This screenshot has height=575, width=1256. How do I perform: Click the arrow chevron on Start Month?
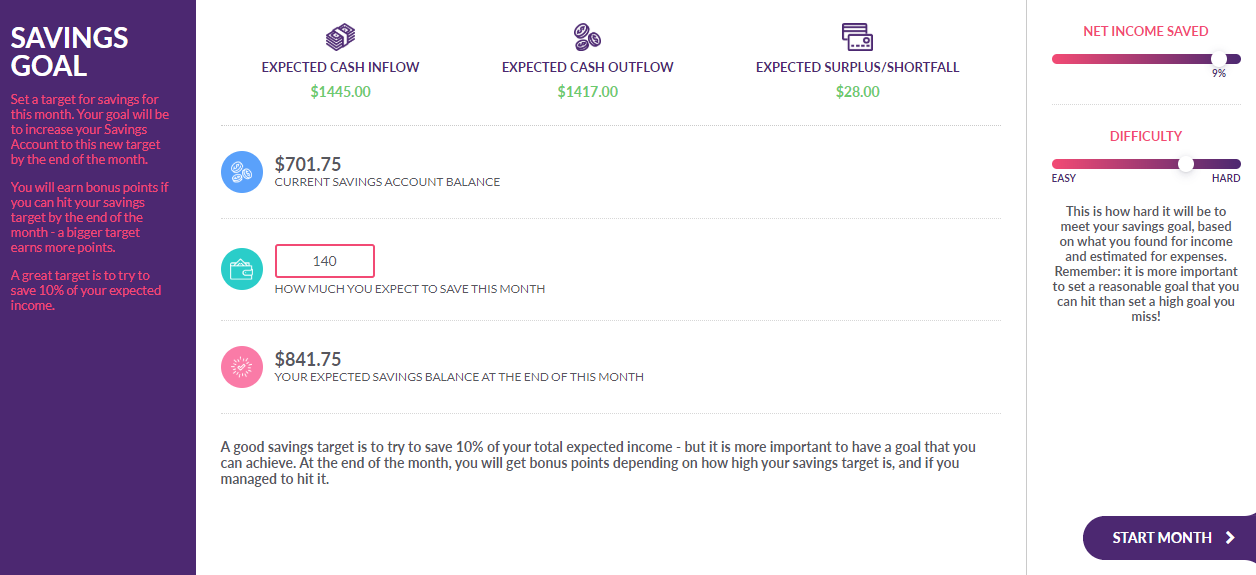1231,538
